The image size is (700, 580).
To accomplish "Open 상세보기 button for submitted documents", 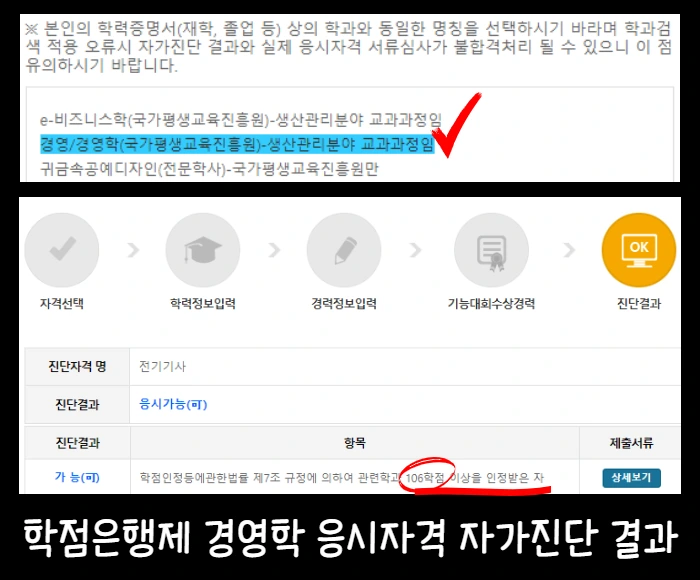I will point(631,478).
